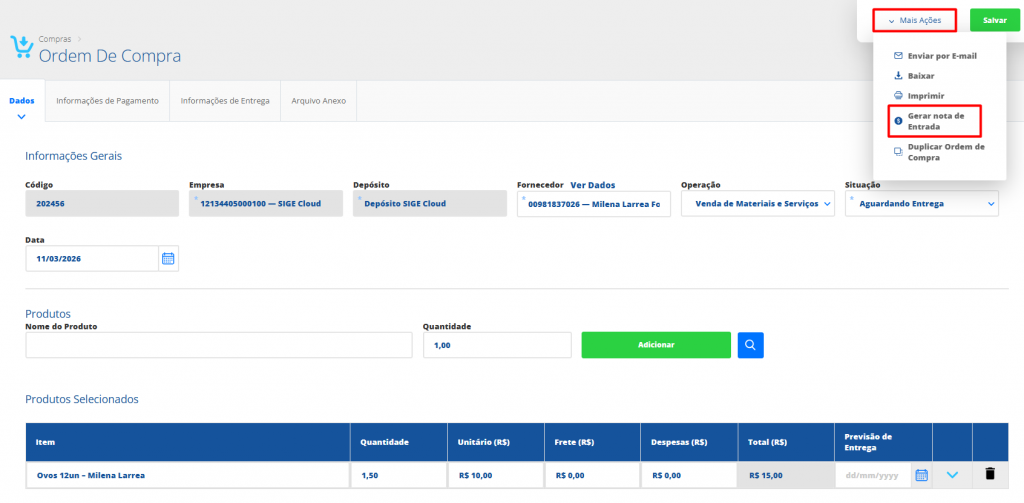This screenshot has height=503, width=1024.
Task: Click the chevron under the Dados tab
Action: pyautogui.click(x=21, y=116)
